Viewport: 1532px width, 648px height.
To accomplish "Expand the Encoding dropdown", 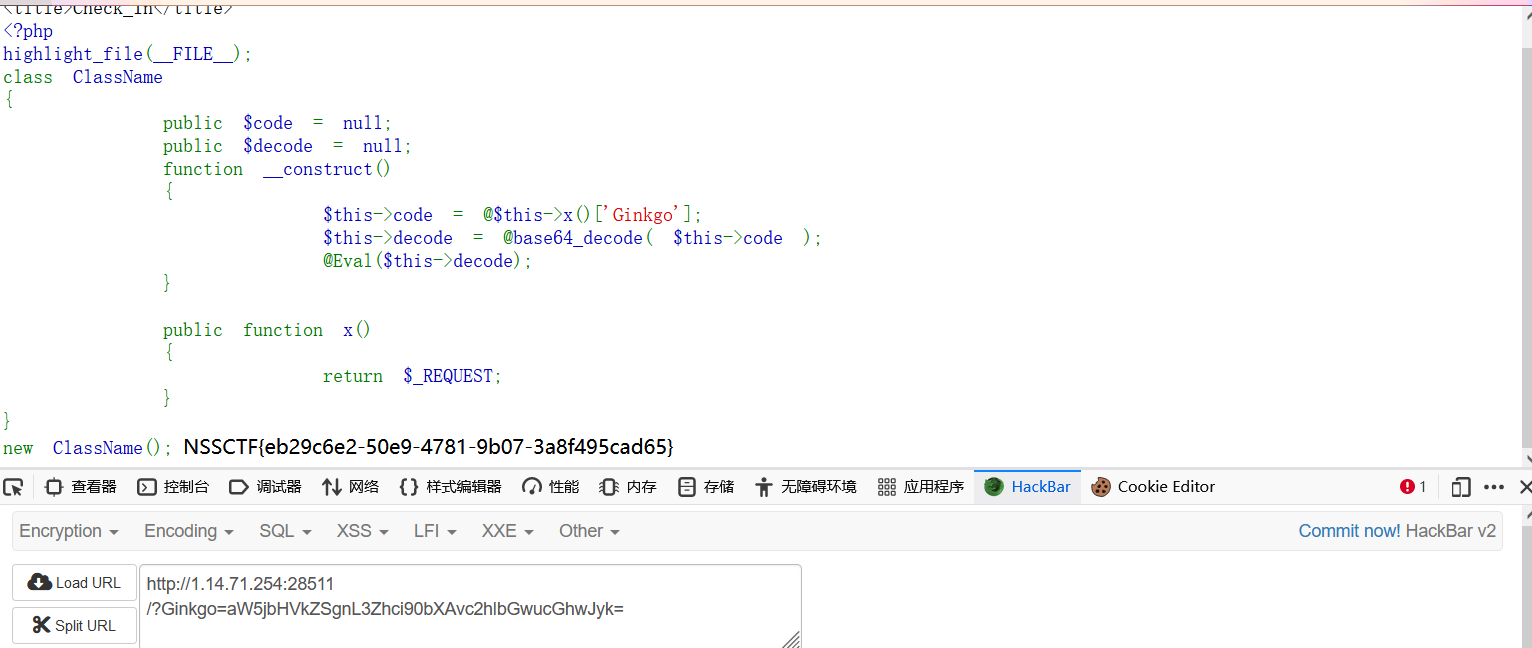I will coord(189,531).
